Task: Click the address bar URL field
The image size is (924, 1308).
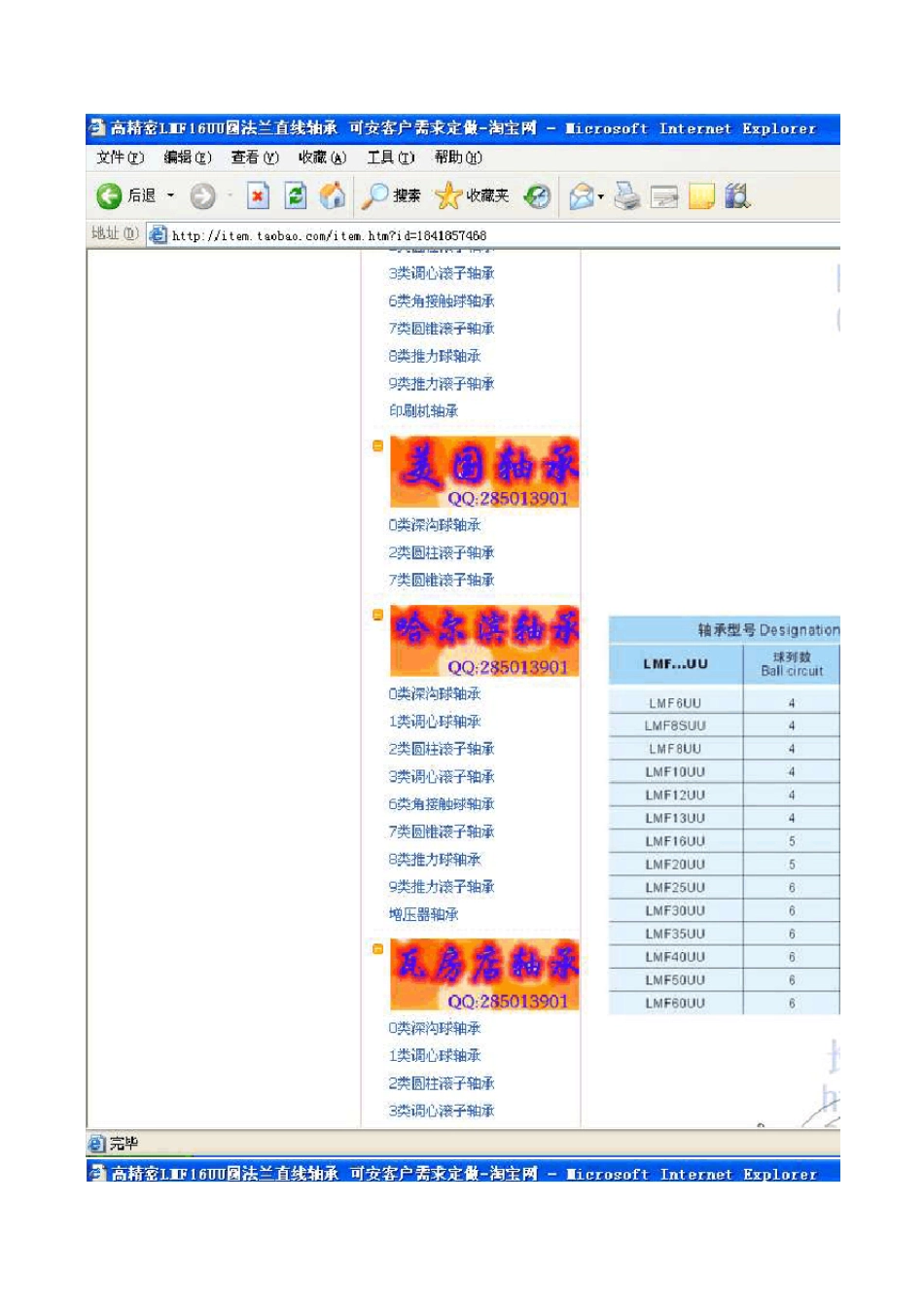Action: (486, 235)
